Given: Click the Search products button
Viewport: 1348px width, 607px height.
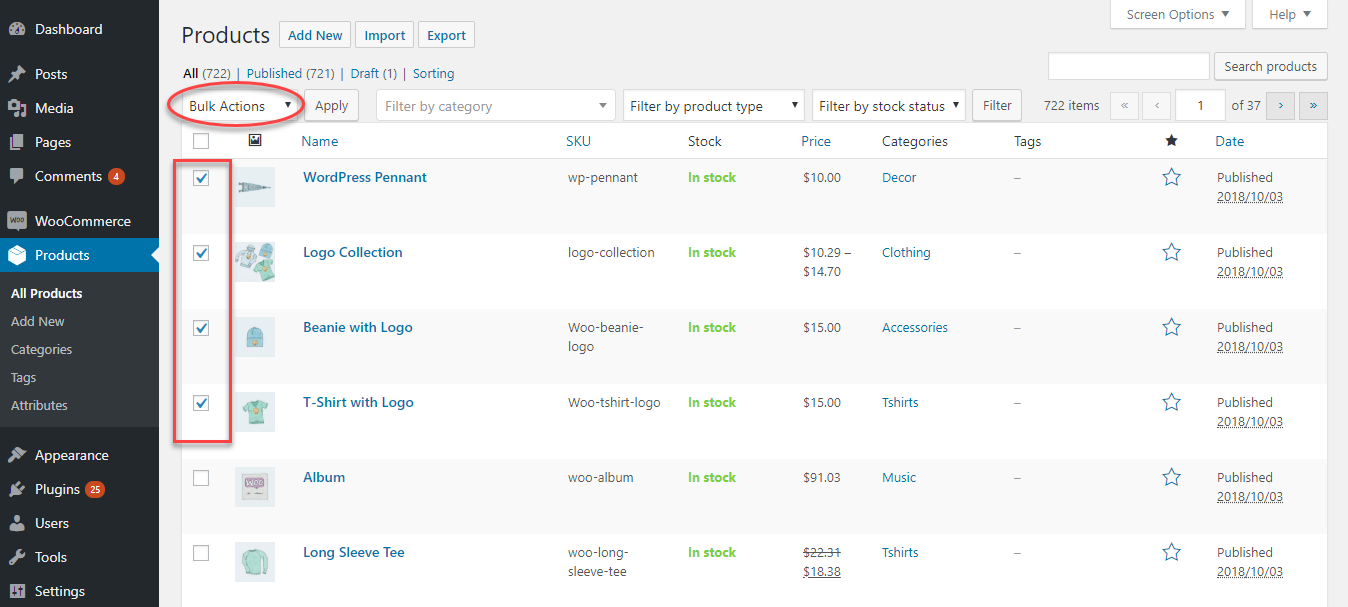Looking at the screenshot, I should click(1271, 66).
